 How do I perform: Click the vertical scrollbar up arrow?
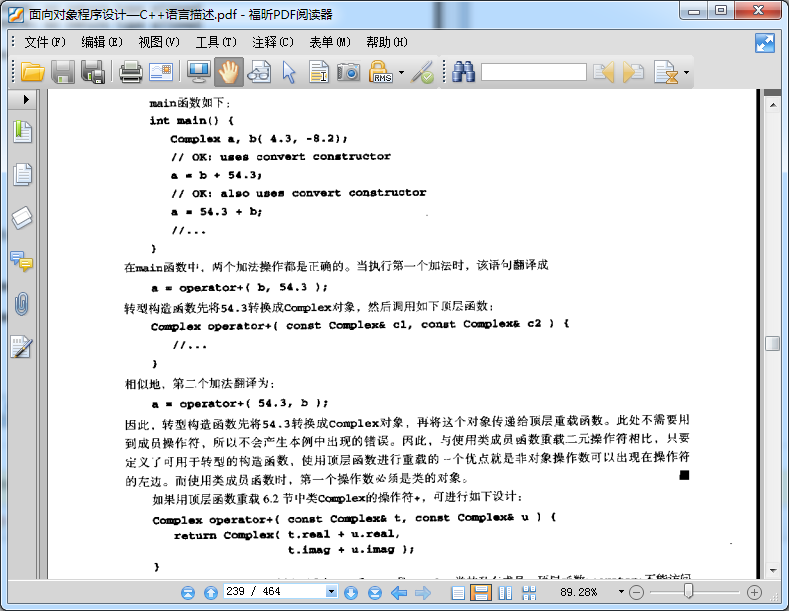772,105
